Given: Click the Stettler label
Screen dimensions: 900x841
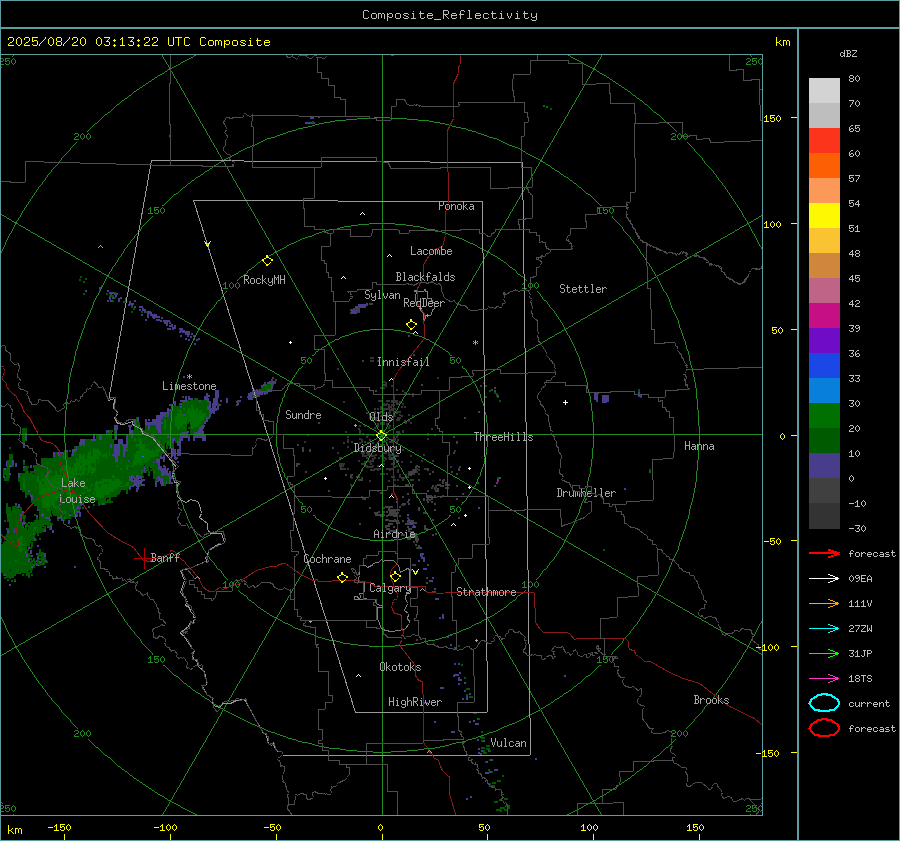Looking at the screenshot, I should tap(583, 289).
